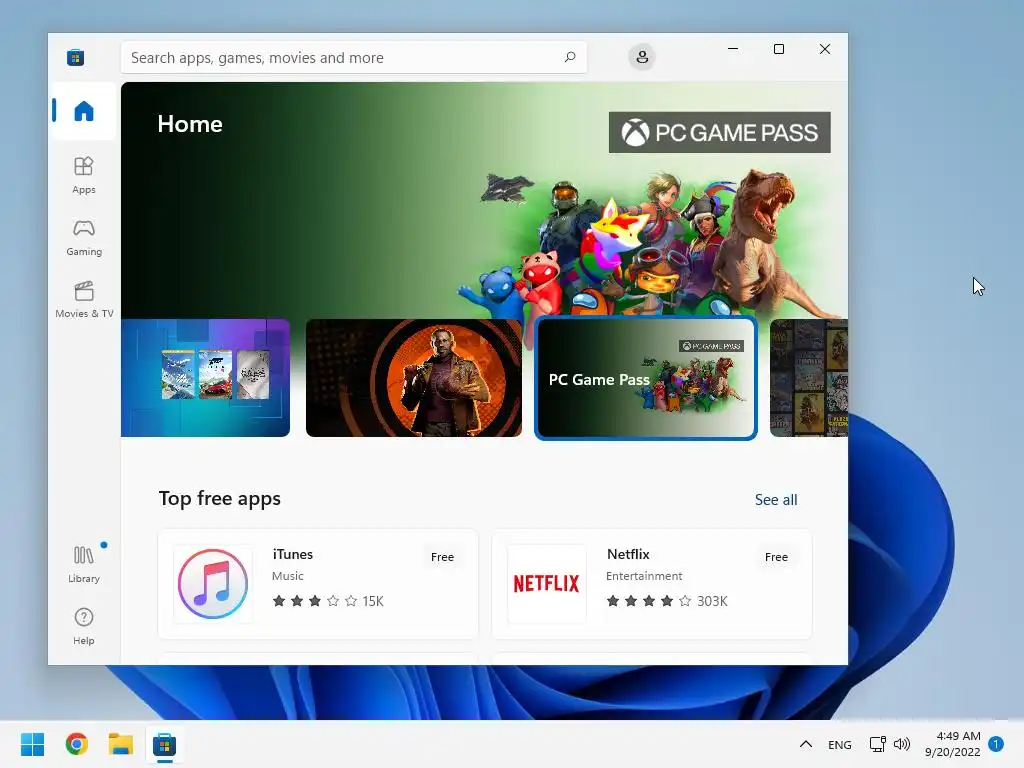Select the Deathloop character thumbnail

[x=413, y=377]
